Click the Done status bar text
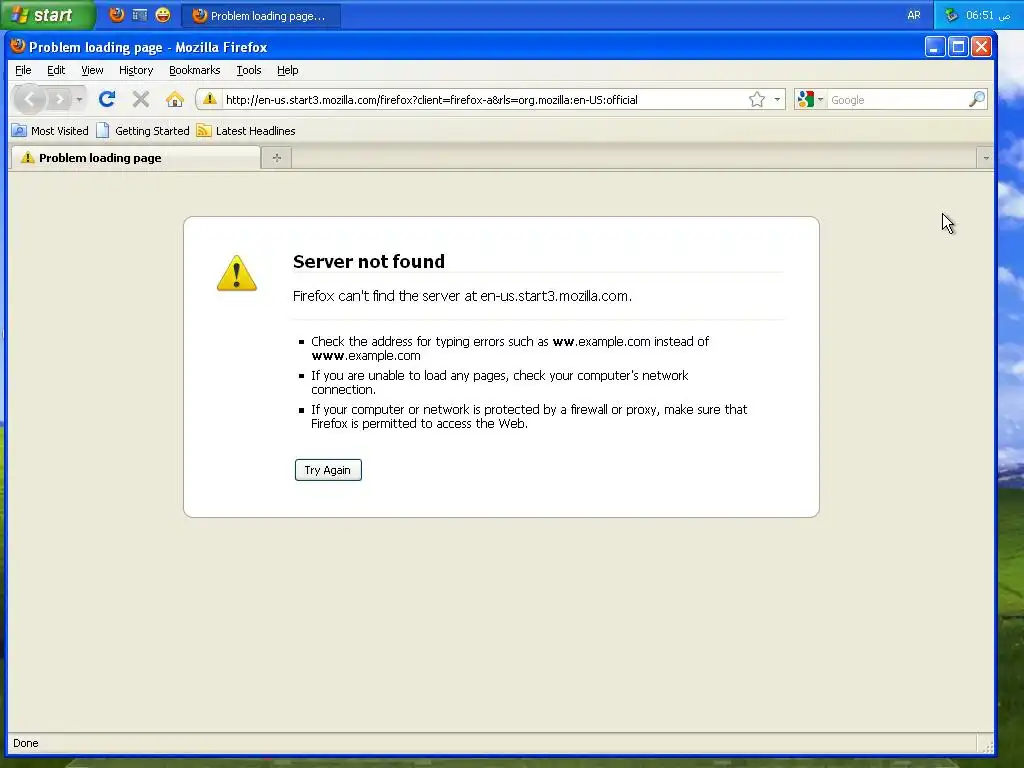The width and height of the screenshot is (1024, 768). tap(25, 743)
